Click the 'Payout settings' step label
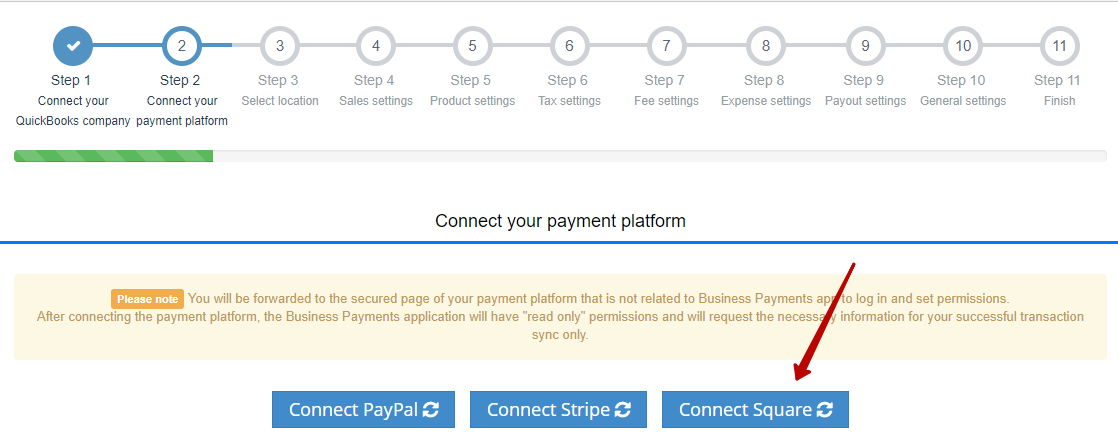 click(x=865, y=101)
